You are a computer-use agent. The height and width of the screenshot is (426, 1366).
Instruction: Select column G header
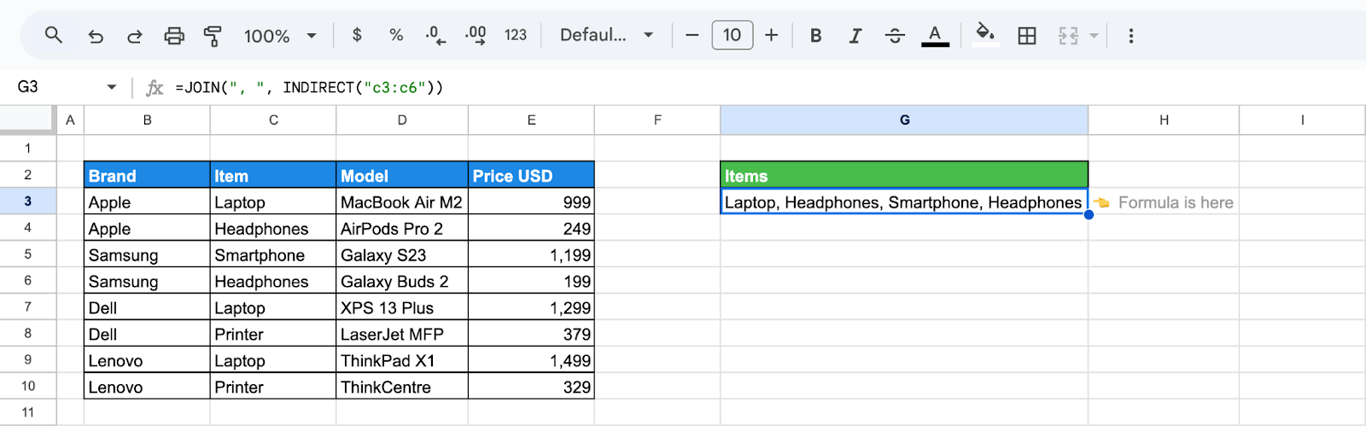(904, 120)
